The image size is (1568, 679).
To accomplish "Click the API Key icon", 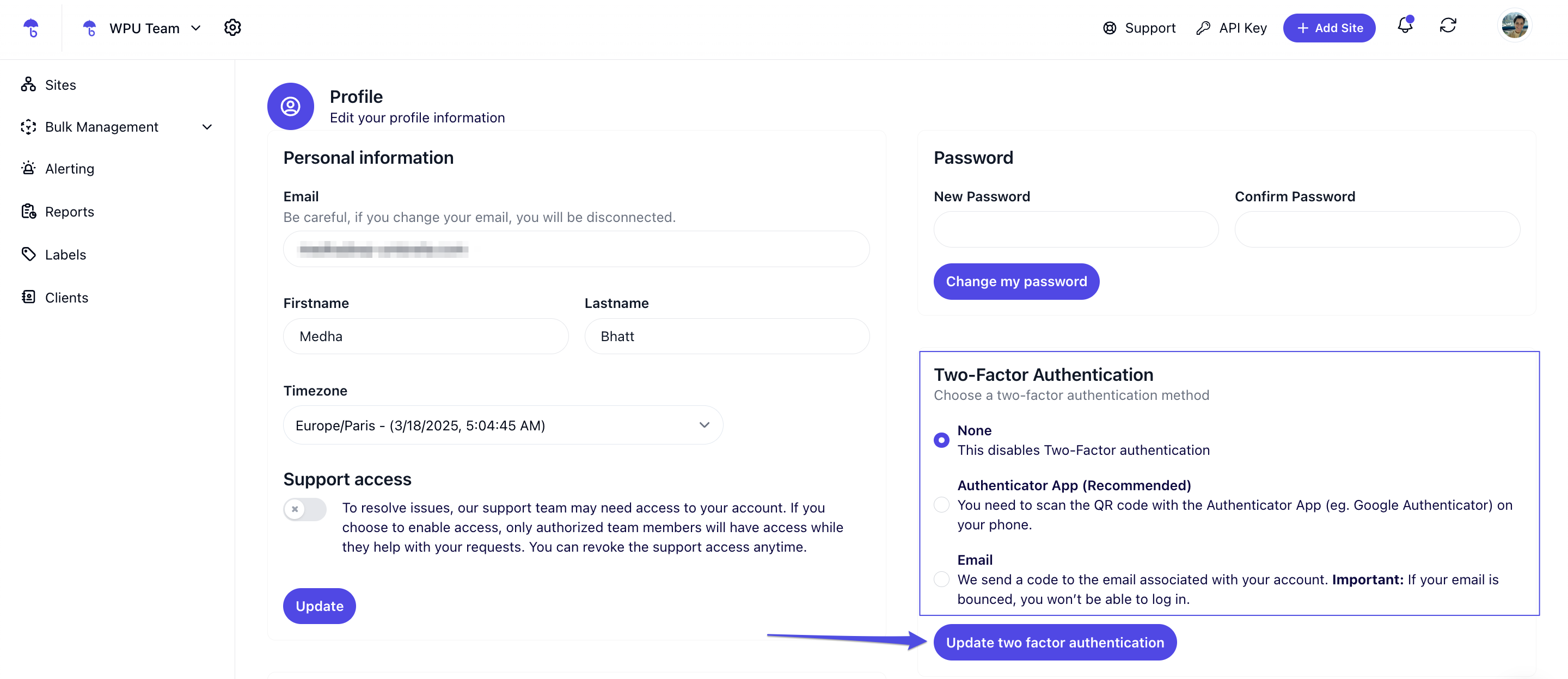I will (x=1203, y=28).
